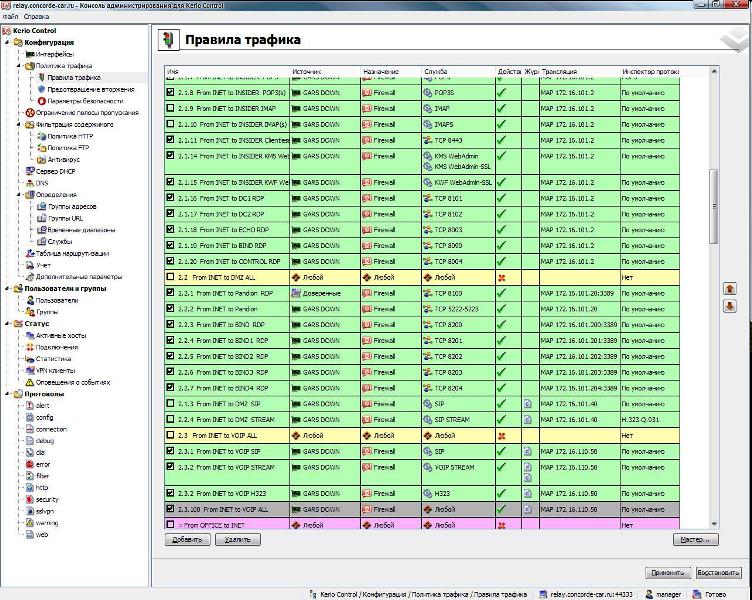Click the rules table vertical scrollbar thumb
752x600 pixels.
pyautogui.click(x=714, y=206)
